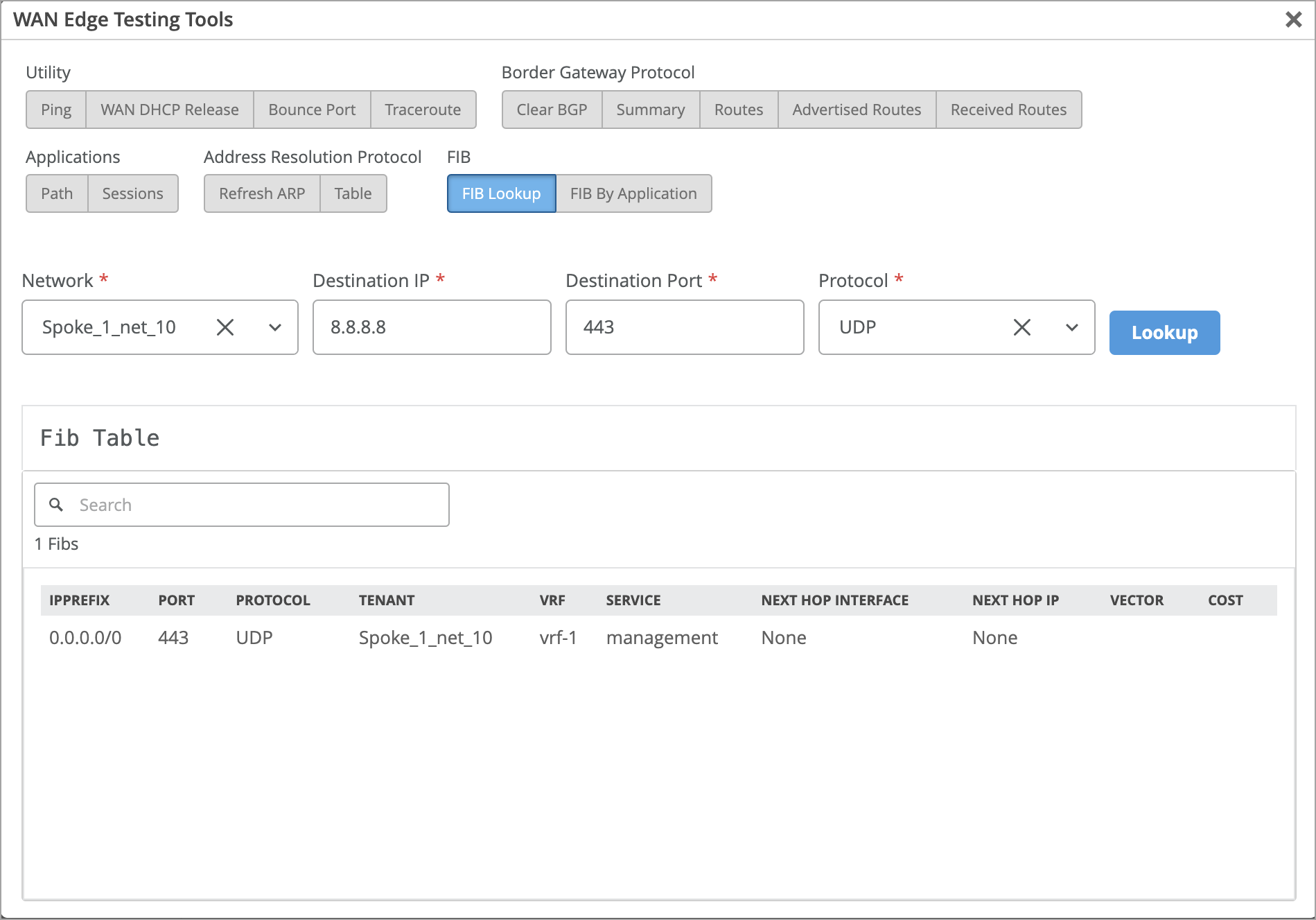Run the FIB Lookup
1316x920 pixels.
coord(1164,332)
